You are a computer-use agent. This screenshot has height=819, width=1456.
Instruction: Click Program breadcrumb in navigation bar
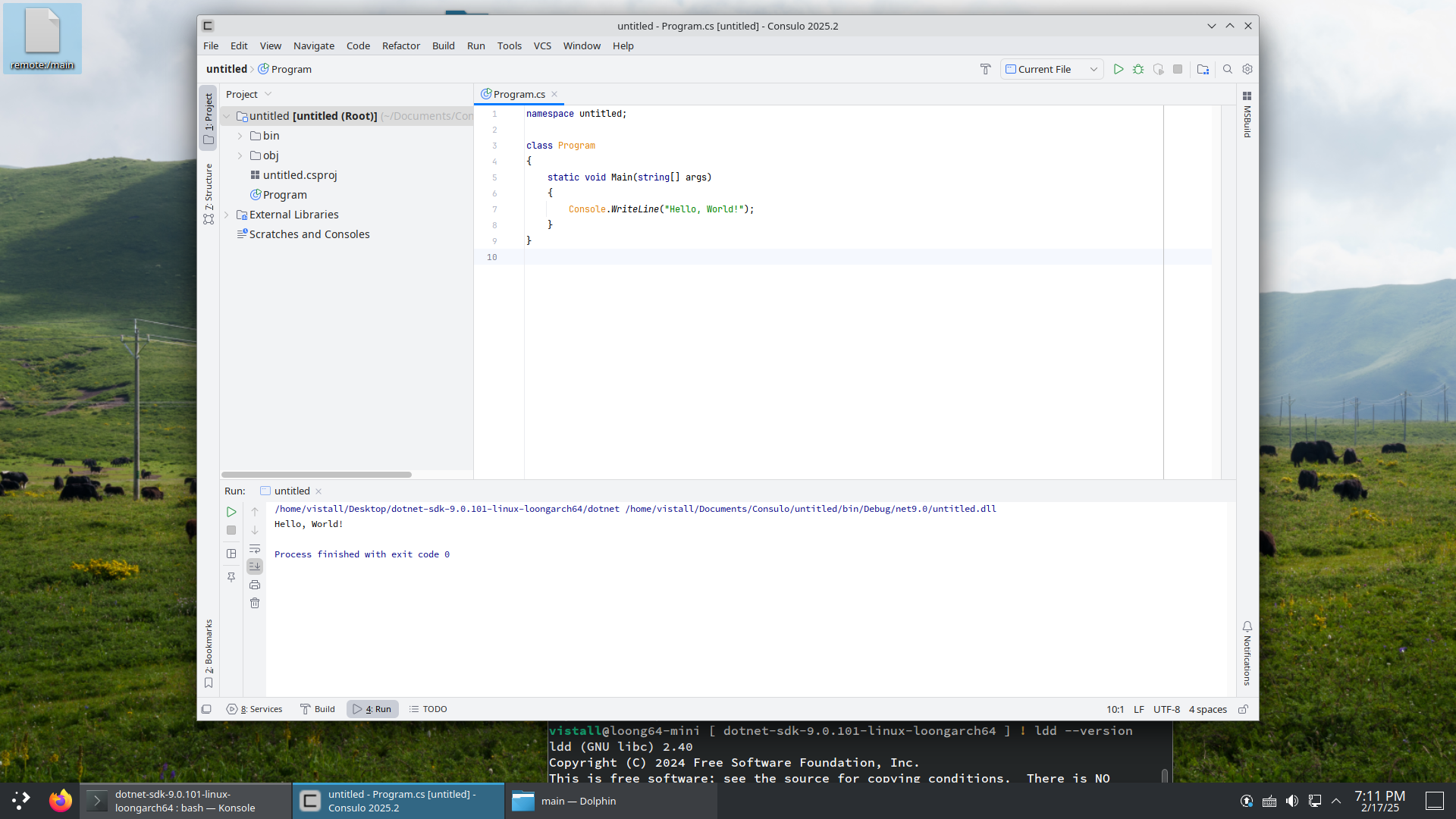[x=285, y=69]
